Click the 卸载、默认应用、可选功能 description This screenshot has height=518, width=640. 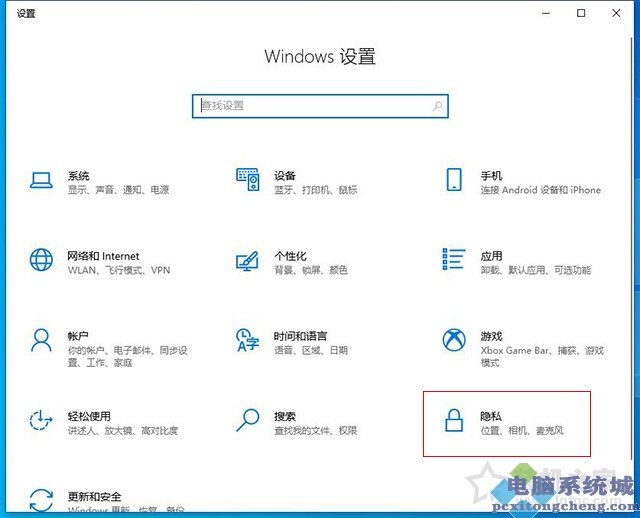click(536, 270)
